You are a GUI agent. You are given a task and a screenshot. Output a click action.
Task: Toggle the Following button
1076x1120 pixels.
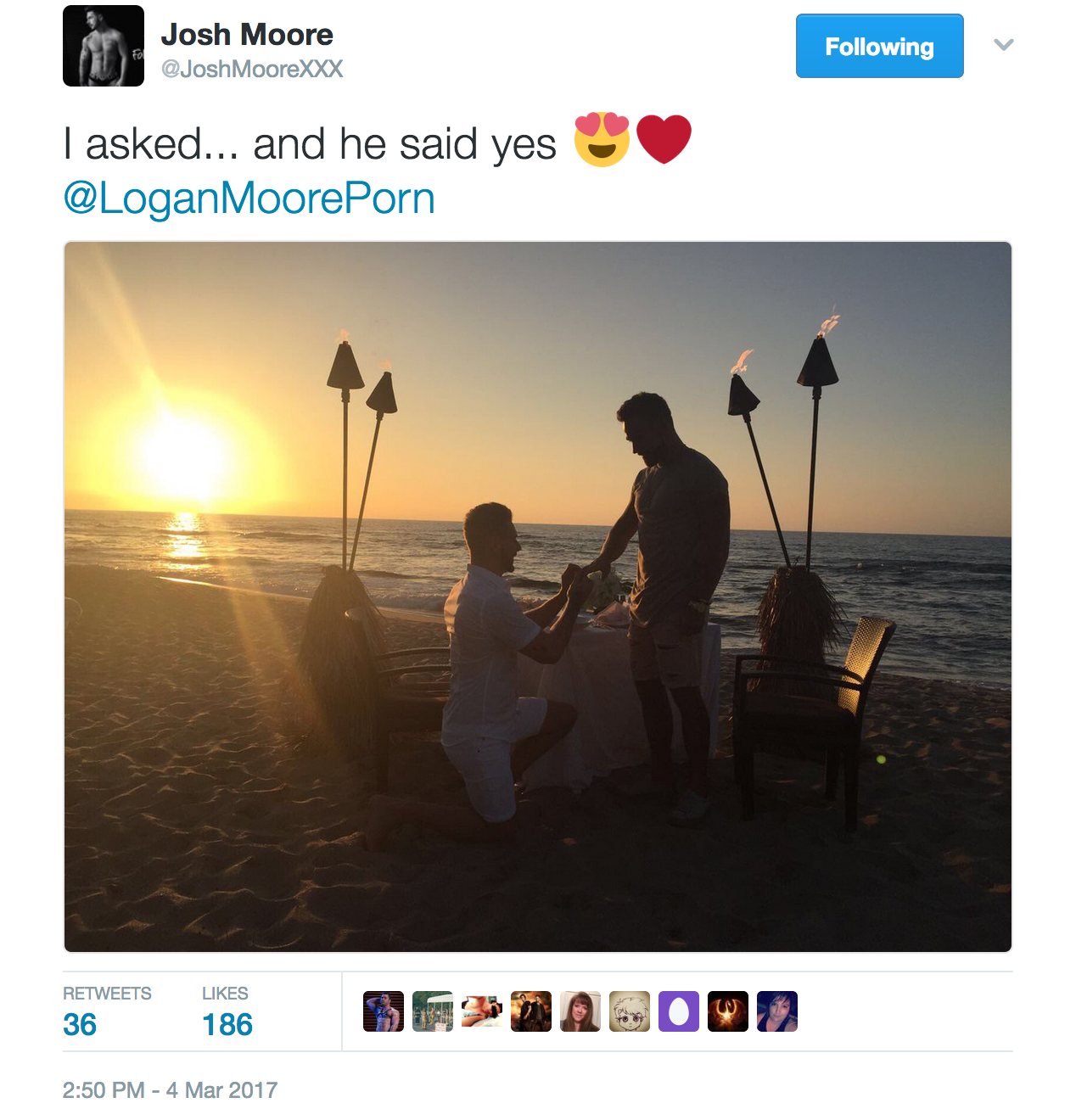click(879, 46)
